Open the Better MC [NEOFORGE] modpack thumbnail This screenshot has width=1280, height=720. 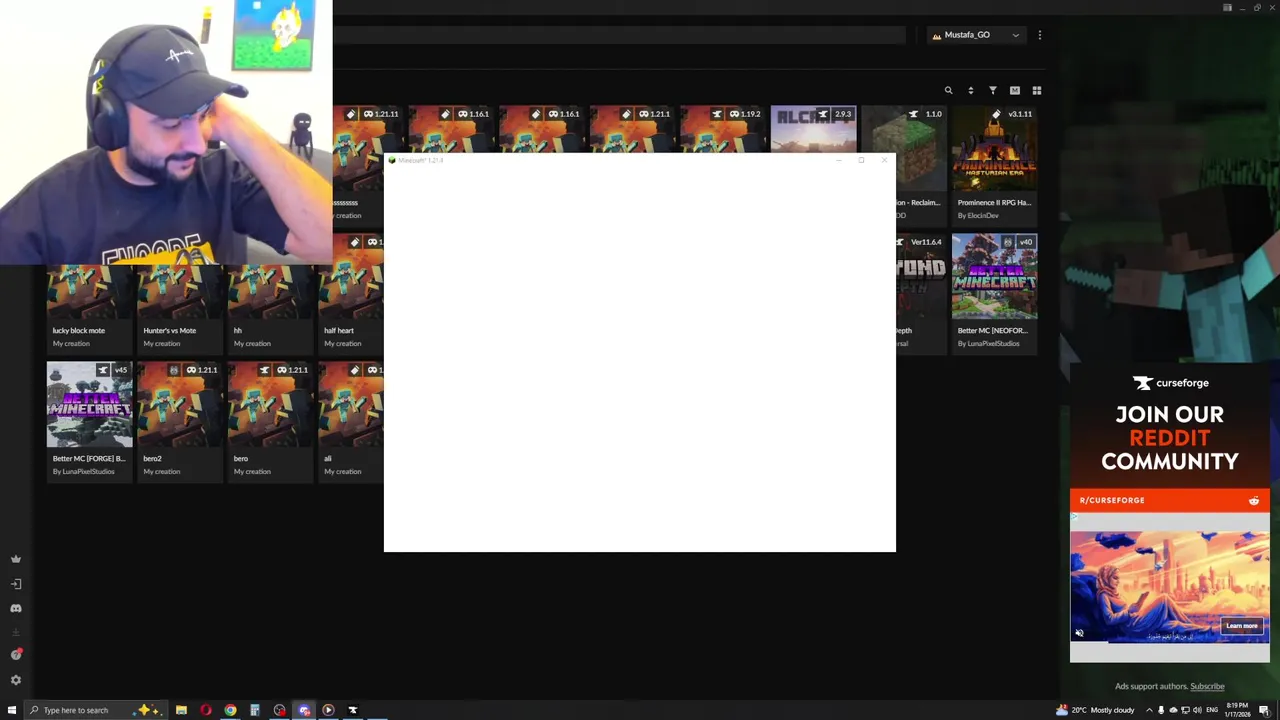994,277
